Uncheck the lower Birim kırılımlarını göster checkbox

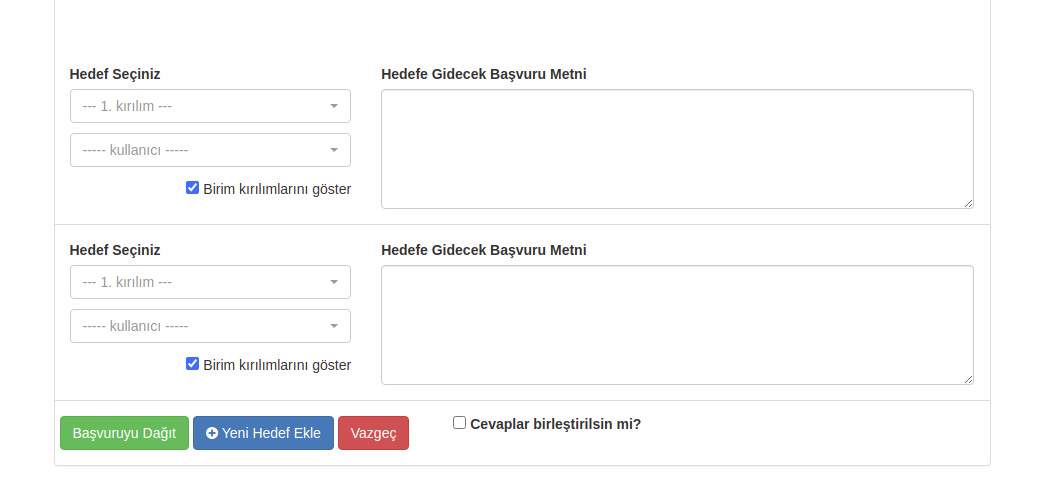coord(192,363)
